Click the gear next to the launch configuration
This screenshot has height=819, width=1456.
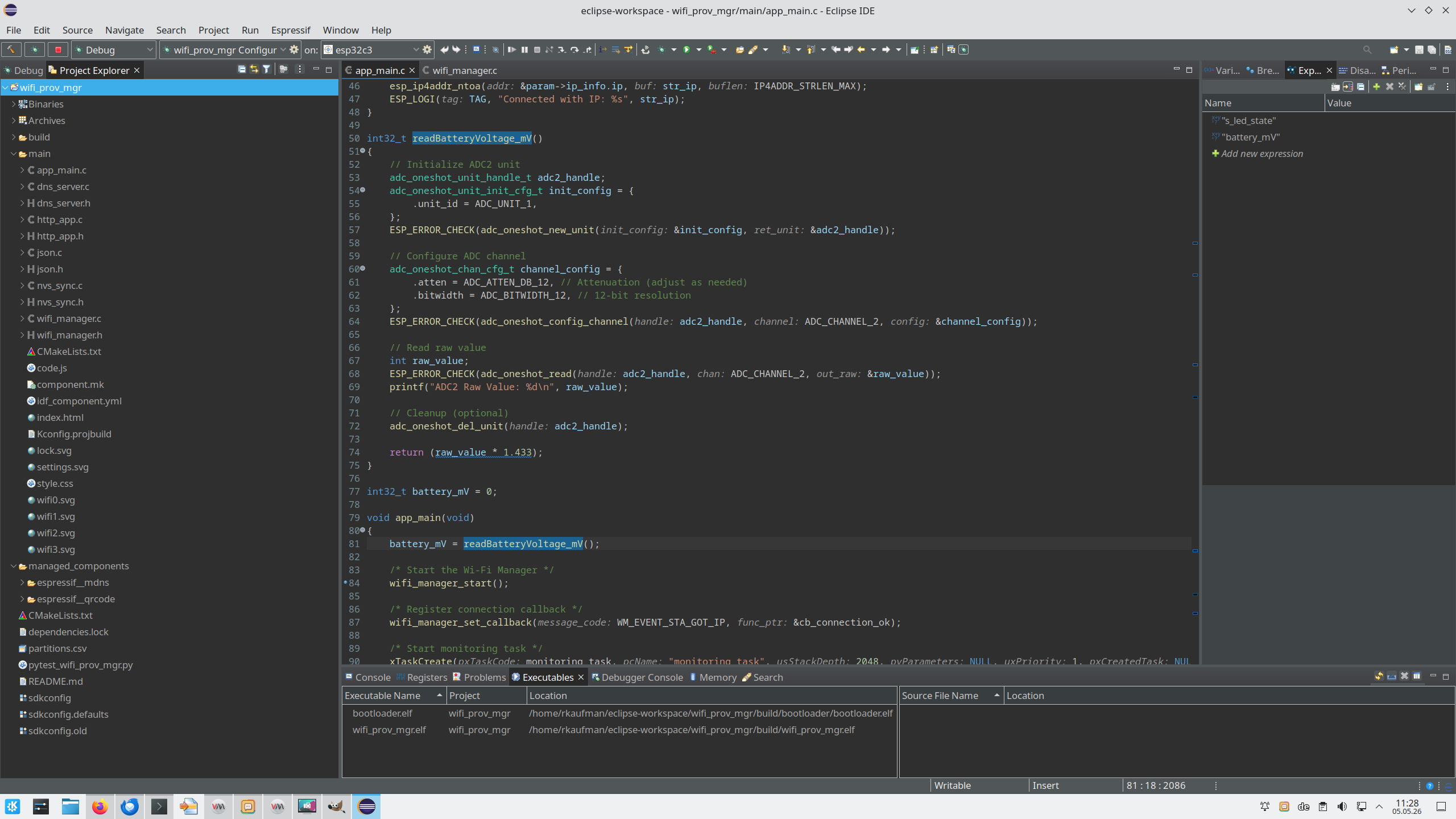[294, 49]
